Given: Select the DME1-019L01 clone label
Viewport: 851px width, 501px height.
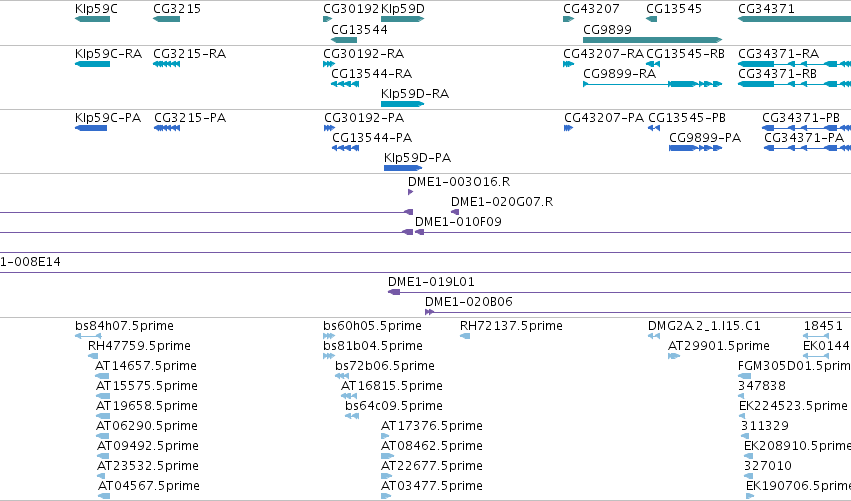Looking at the screenshot, I should 431,282.
